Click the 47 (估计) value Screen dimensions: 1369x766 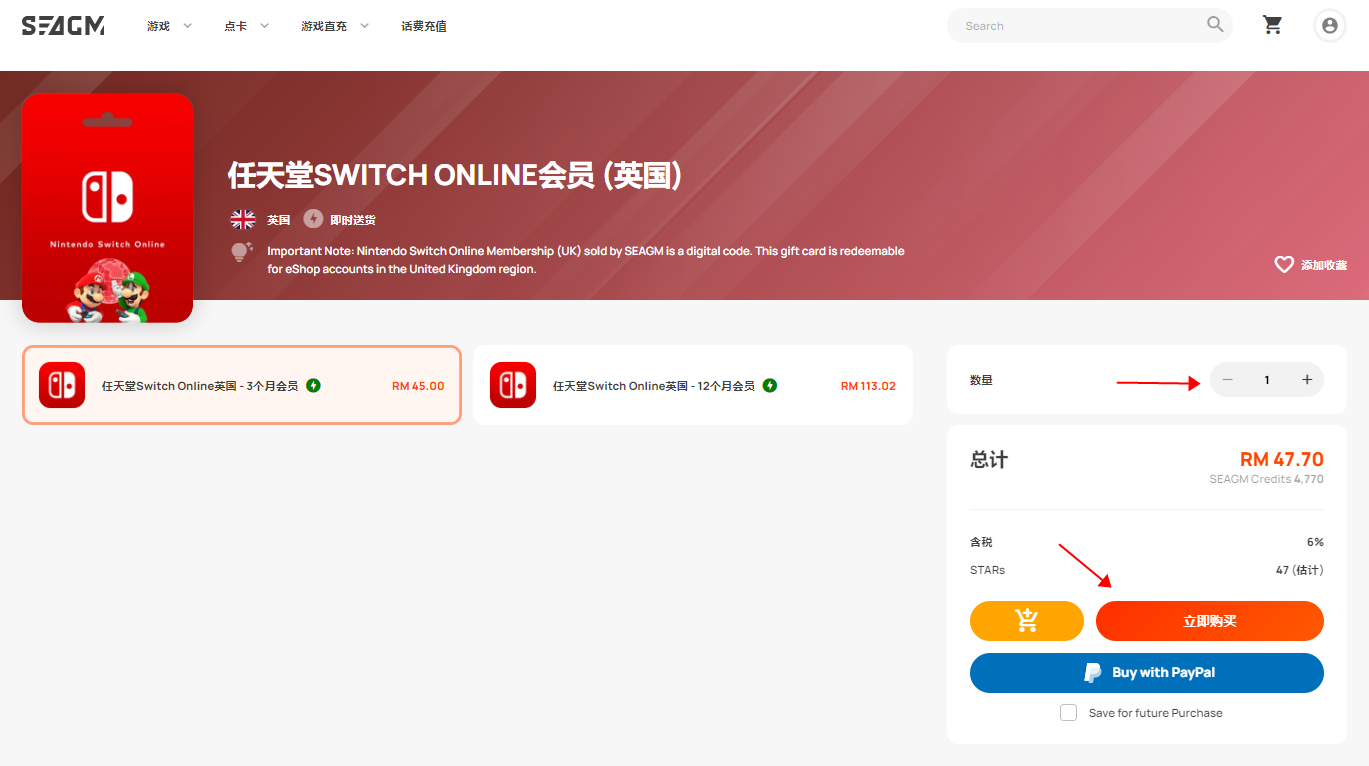1300,570
